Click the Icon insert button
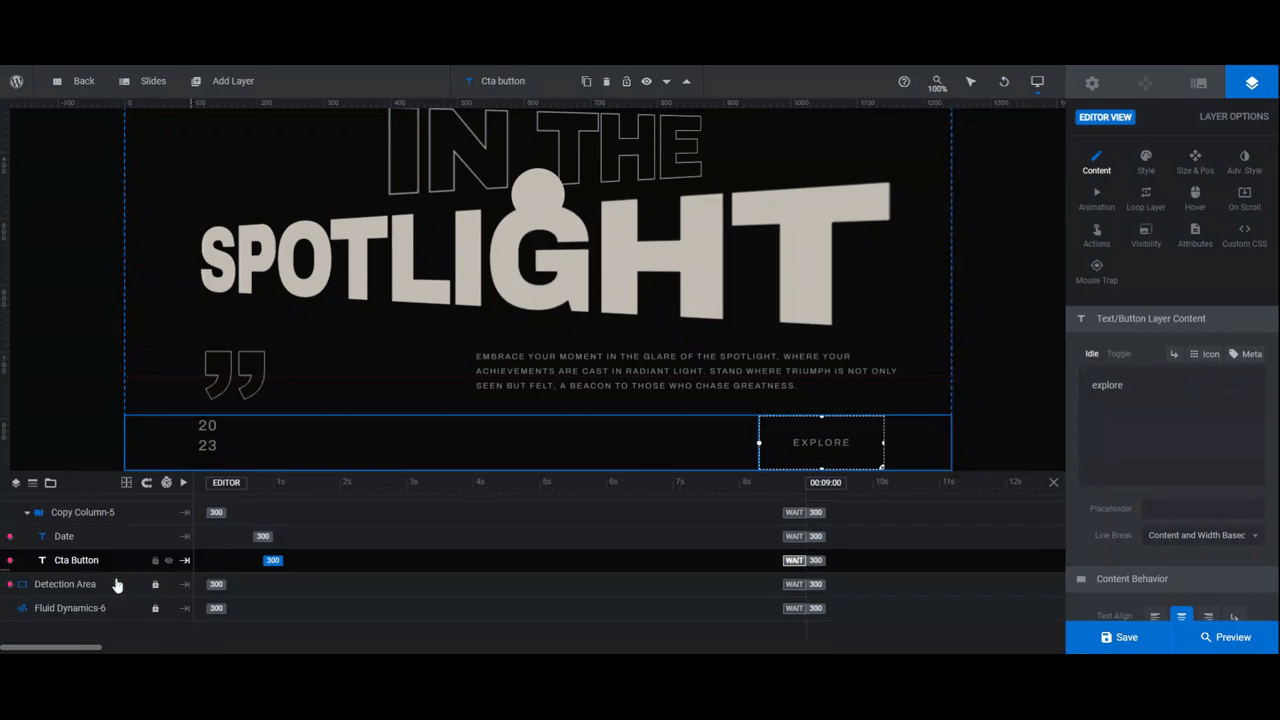This screenshot has height=720, width=1280. 1204,354
